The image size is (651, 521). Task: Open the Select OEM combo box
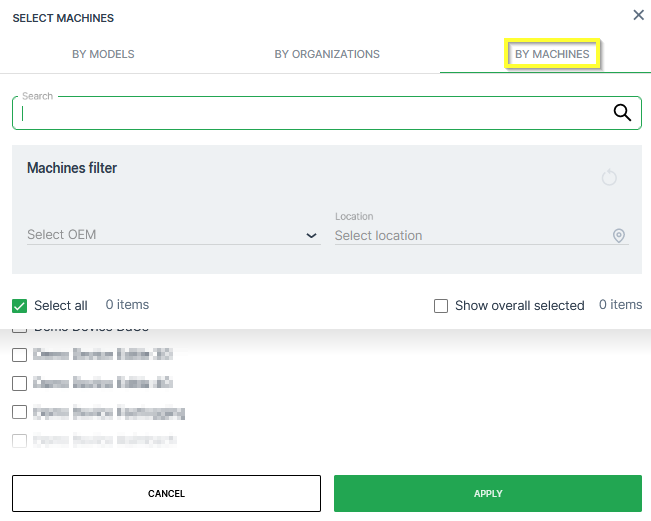pos(165,235)
